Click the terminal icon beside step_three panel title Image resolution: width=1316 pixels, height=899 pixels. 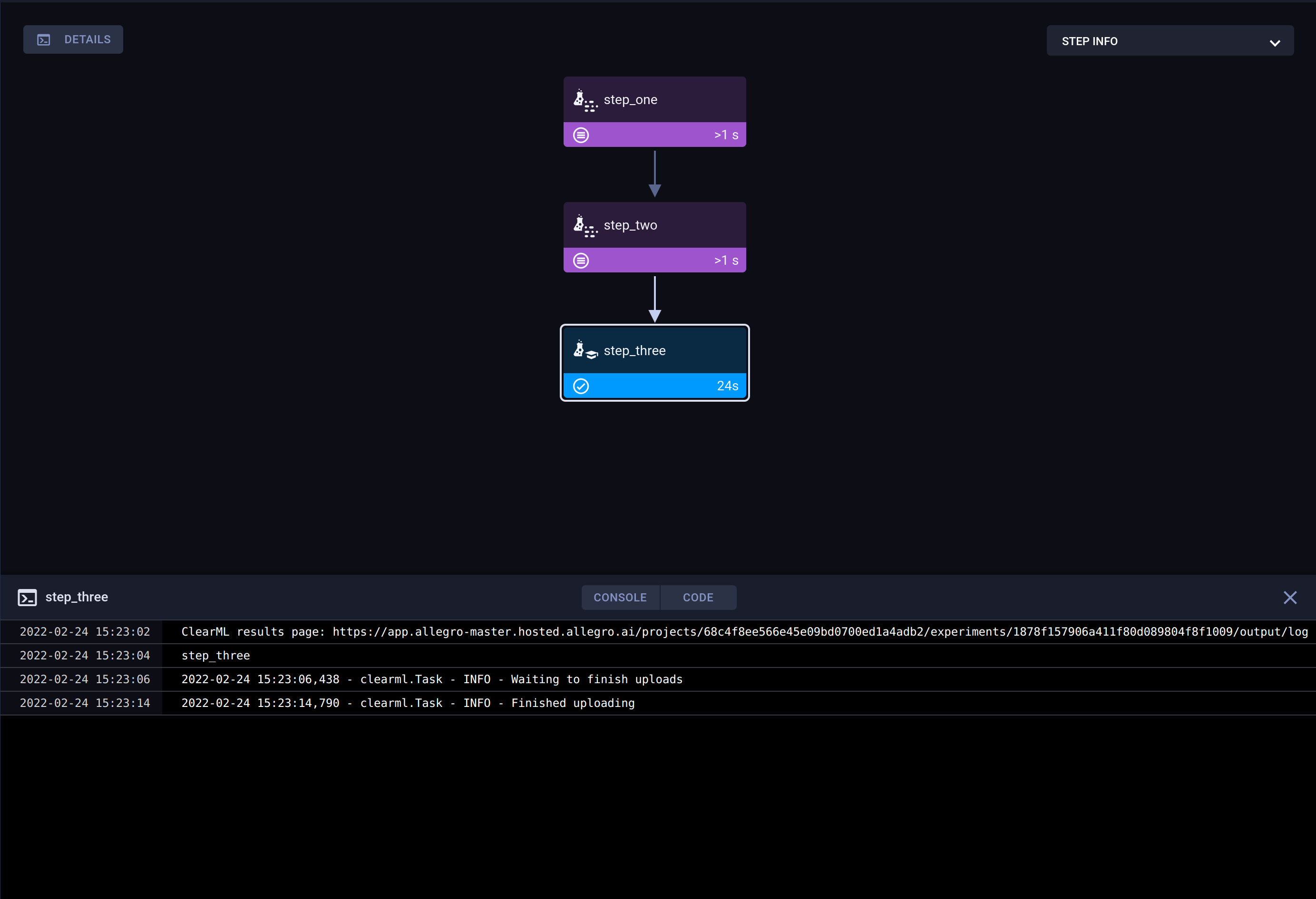27,597
